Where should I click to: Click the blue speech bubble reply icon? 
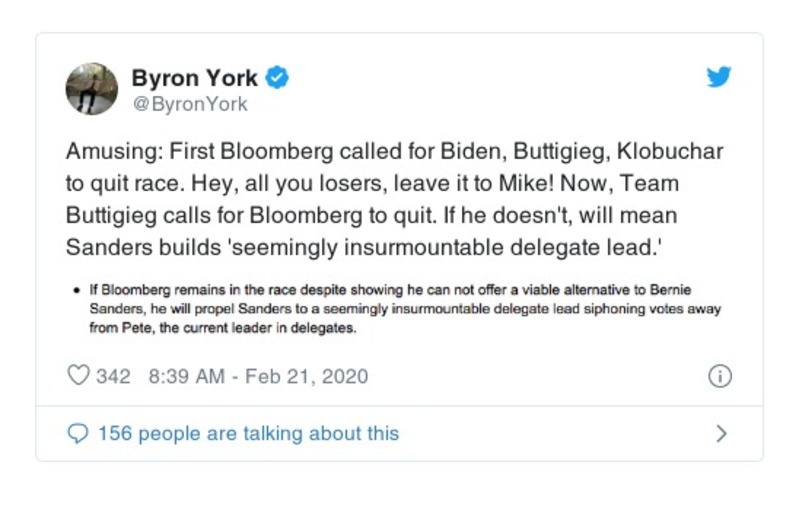[x=77, y=433]
